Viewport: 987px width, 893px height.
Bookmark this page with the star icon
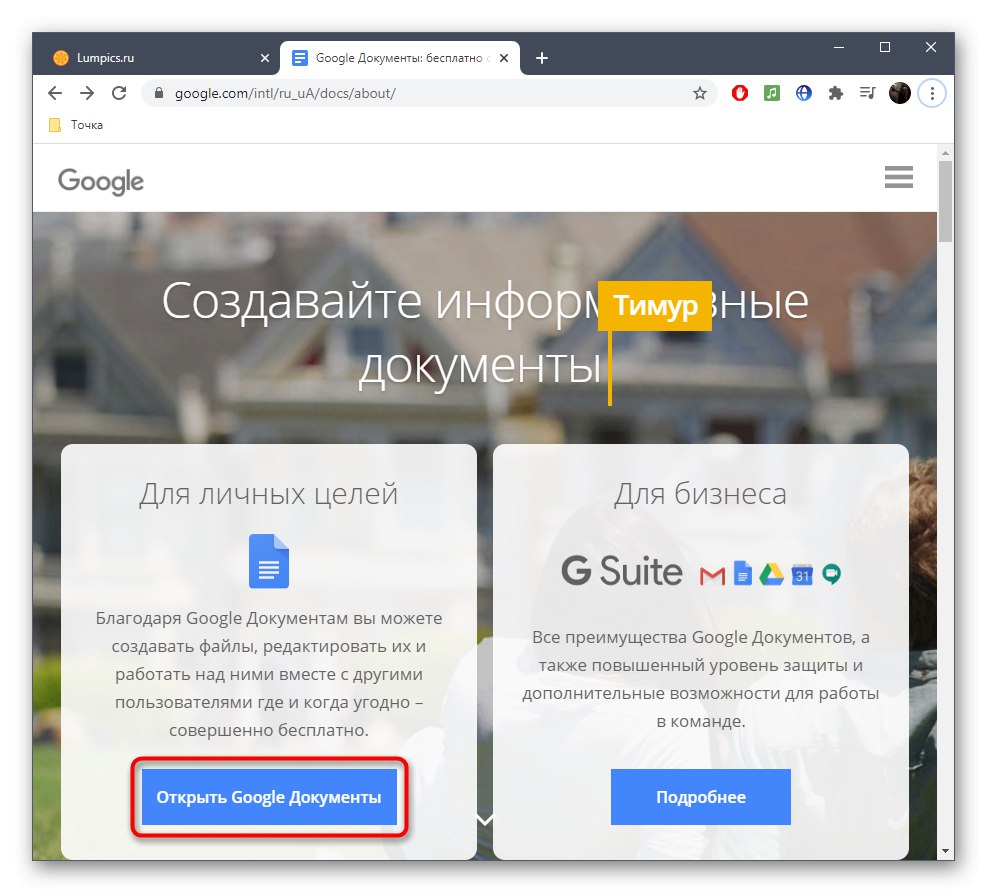pos(699,93)
